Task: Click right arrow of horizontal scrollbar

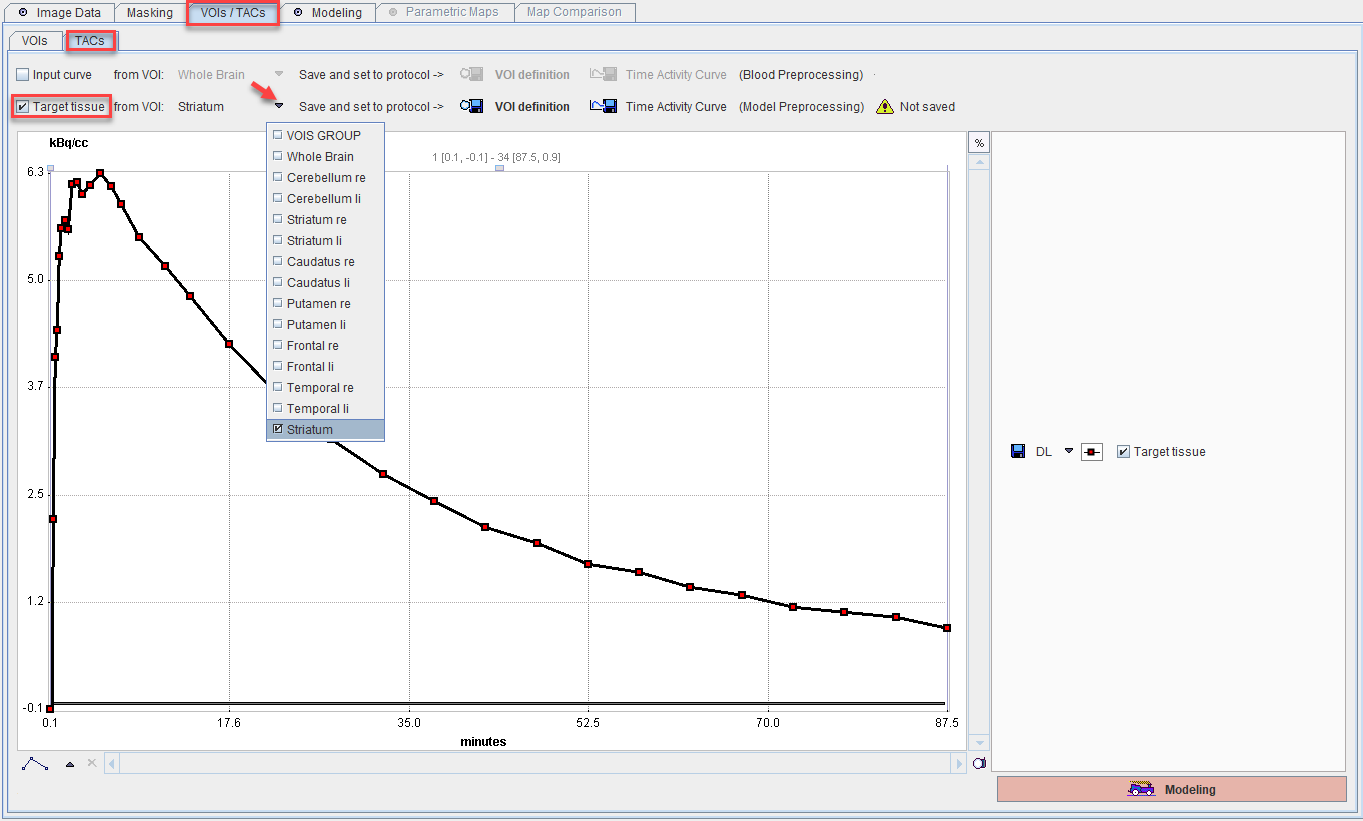Action: pos(958,764)
